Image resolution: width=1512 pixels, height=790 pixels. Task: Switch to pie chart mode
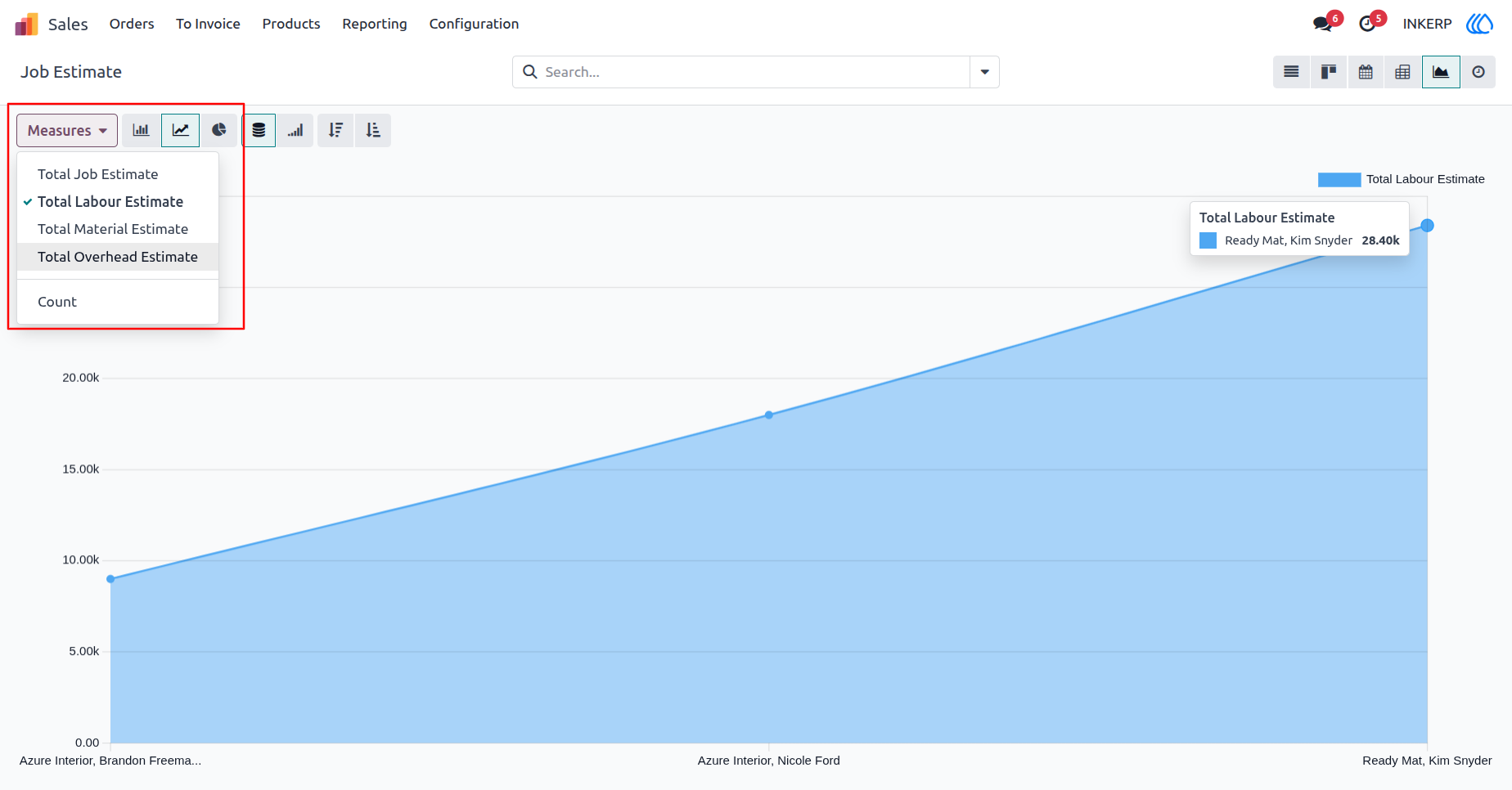(x=218, y=130)
